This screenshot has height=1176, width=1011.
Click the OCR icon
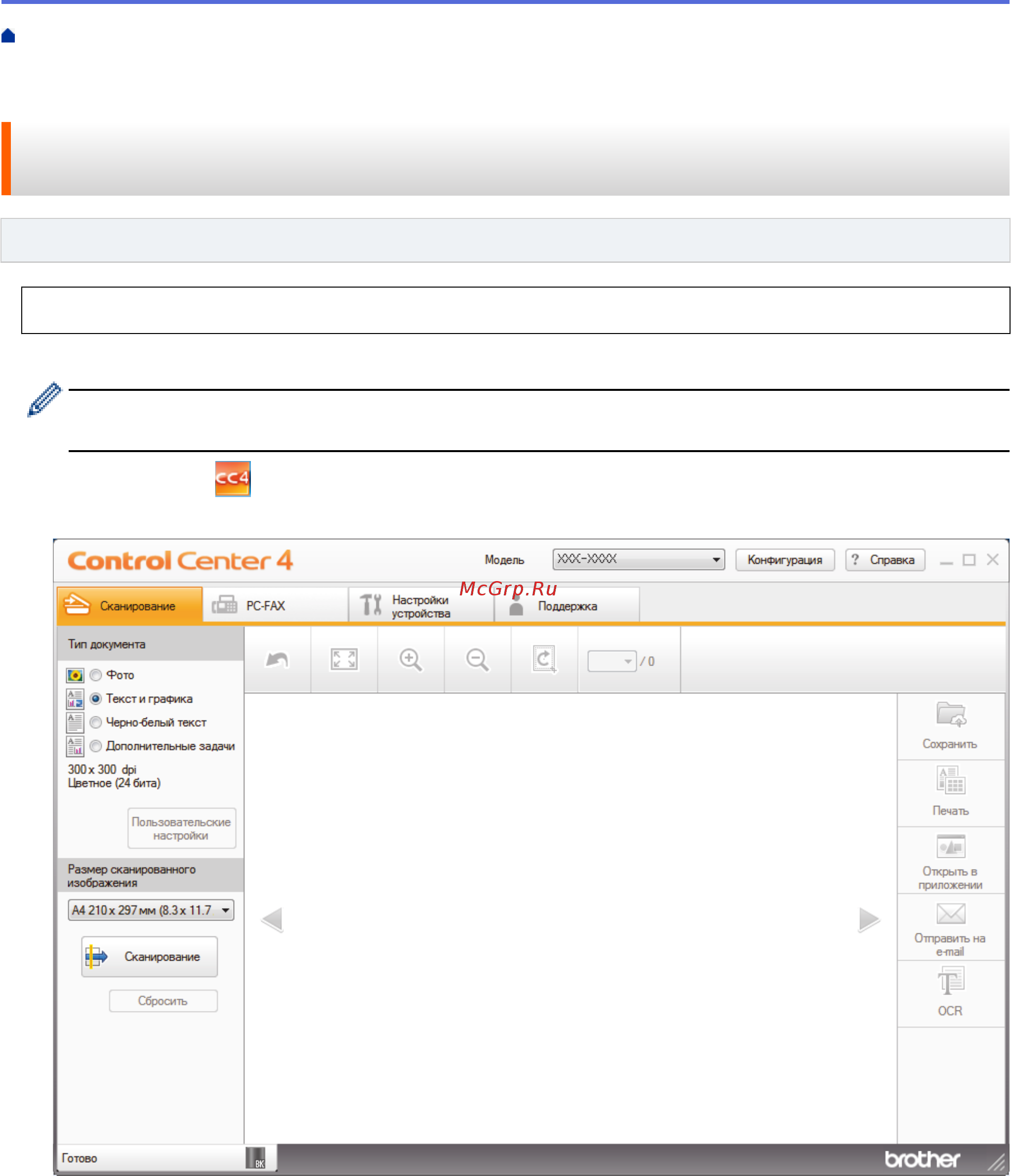(x=951, y=981)
